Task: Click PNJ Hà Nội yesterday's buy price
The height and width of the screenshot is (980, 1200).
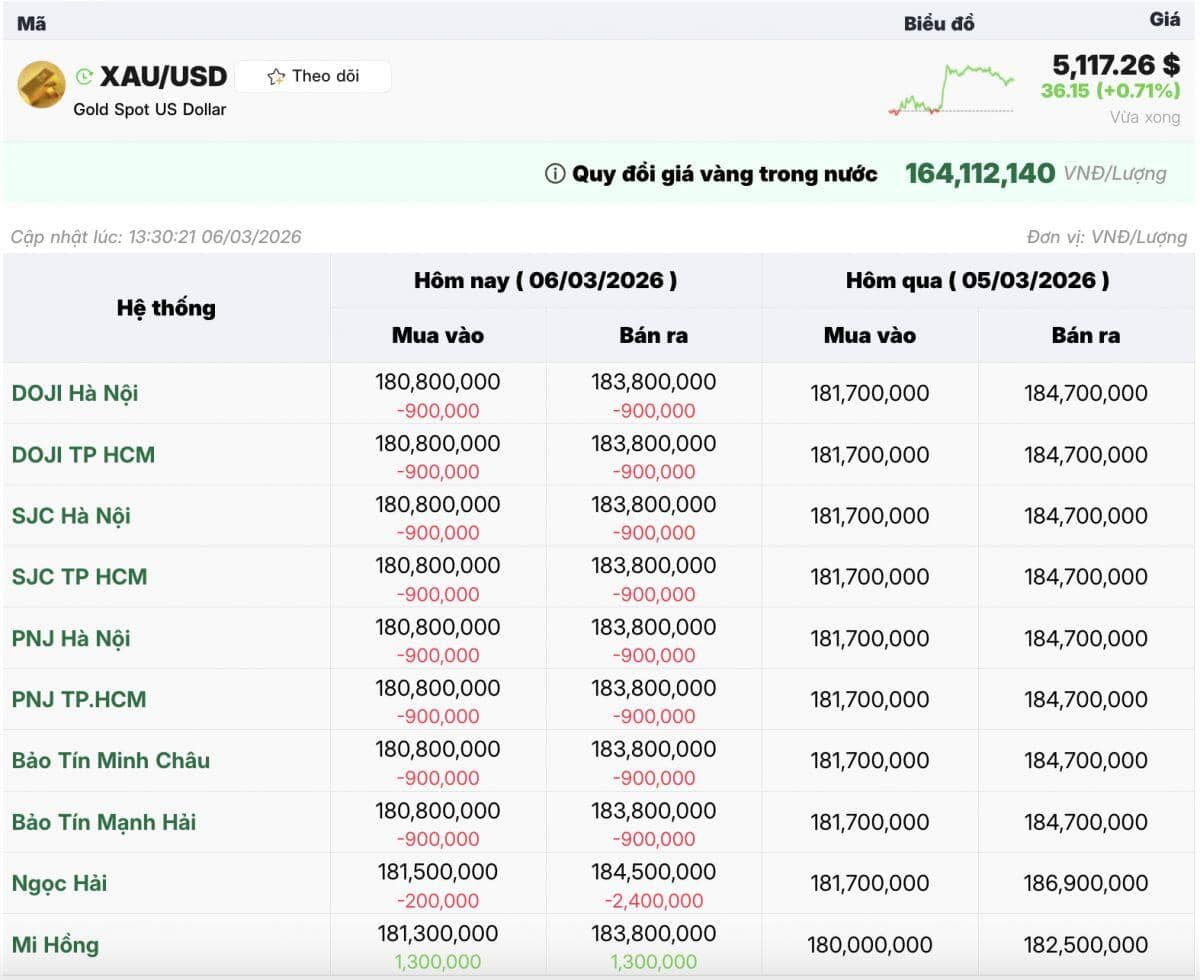Action: (870, 638)
